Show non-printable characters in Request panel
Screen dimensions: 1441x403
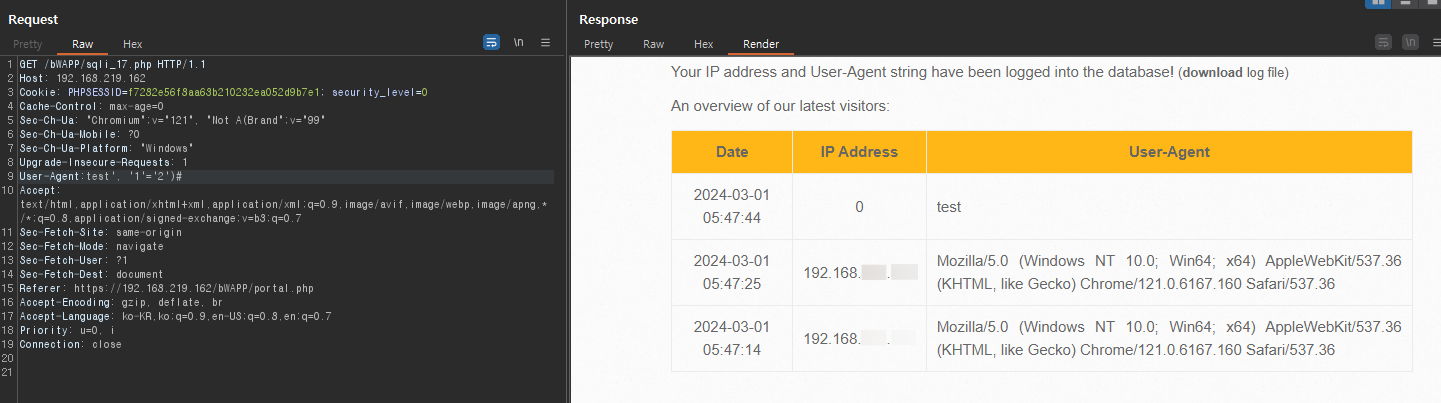tap(518, 43)
